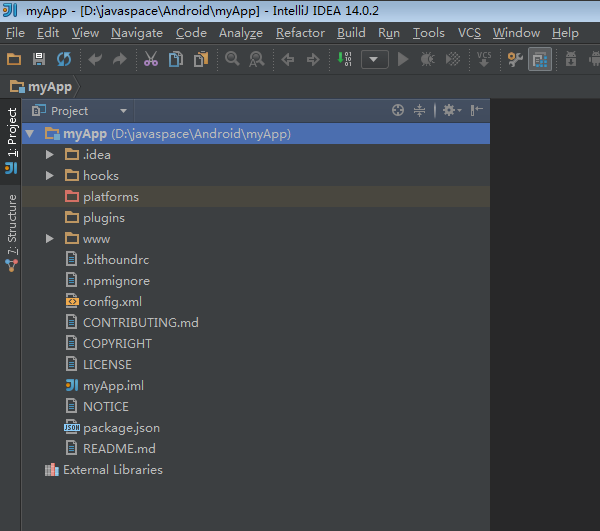Open Project Structure icon
Image resolution: width=600 pixels, height=531 pixels.
tap(540, 59)
